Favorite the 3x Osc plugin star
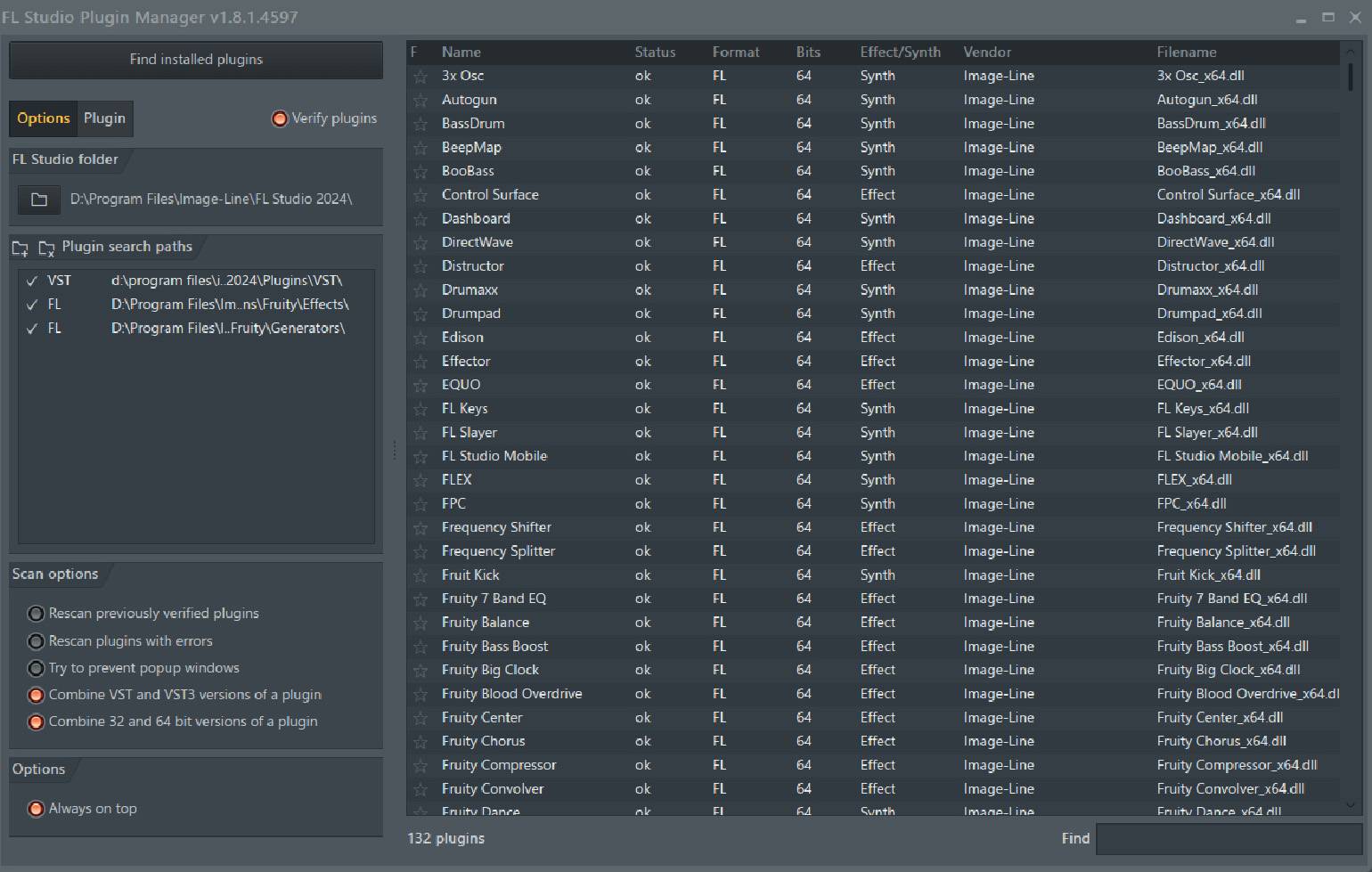The height and width of the screenshot is (872, 1372). 420,77
